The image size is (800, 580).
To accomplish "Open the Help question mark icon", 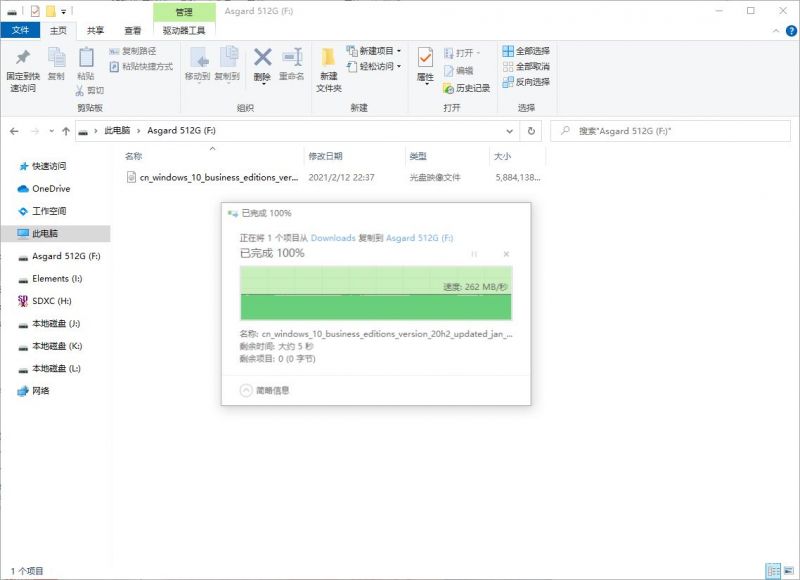I will pyautogui.click(x=791, y=31).
